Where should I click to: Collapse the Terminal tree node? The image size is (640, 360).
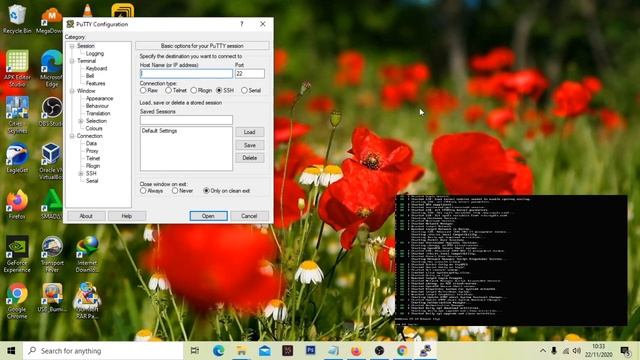tap(72, 61)
